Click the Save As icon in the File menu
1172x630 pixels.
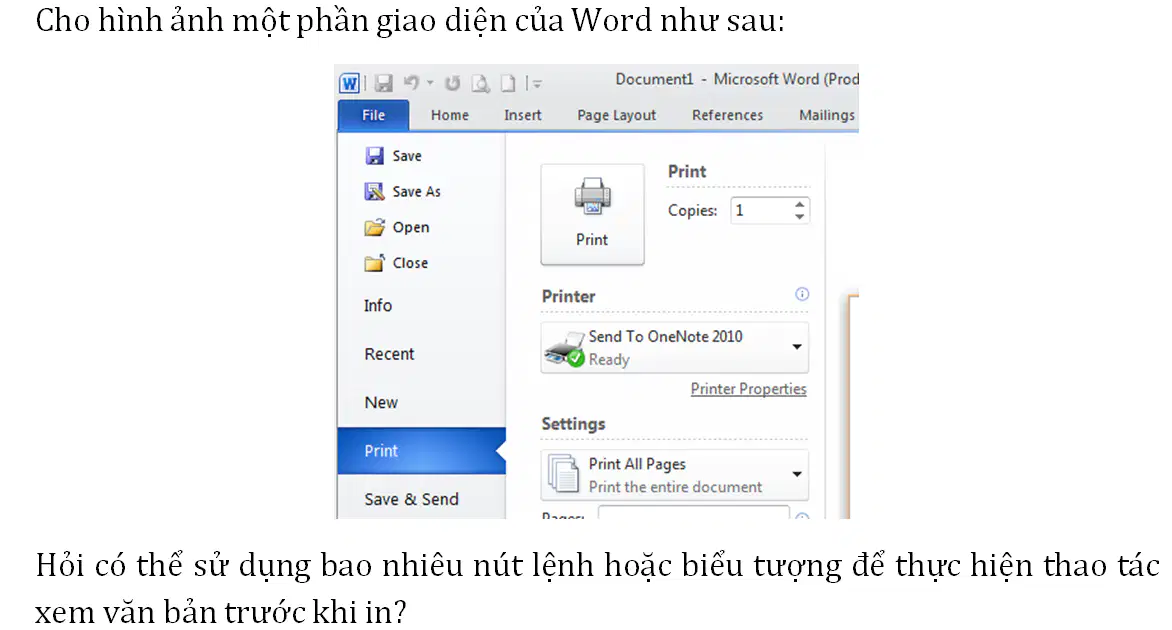pyautogui.click(x=374, y=191)
